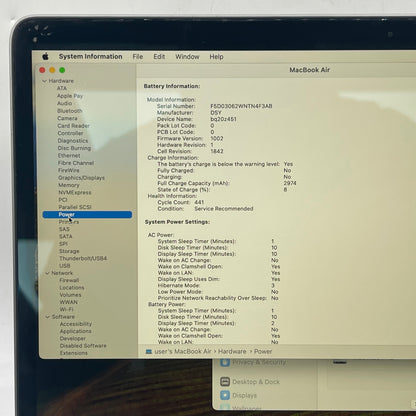416x416 pixels.
Task: Click the computer icon in path bar
Action: (149, 352)
